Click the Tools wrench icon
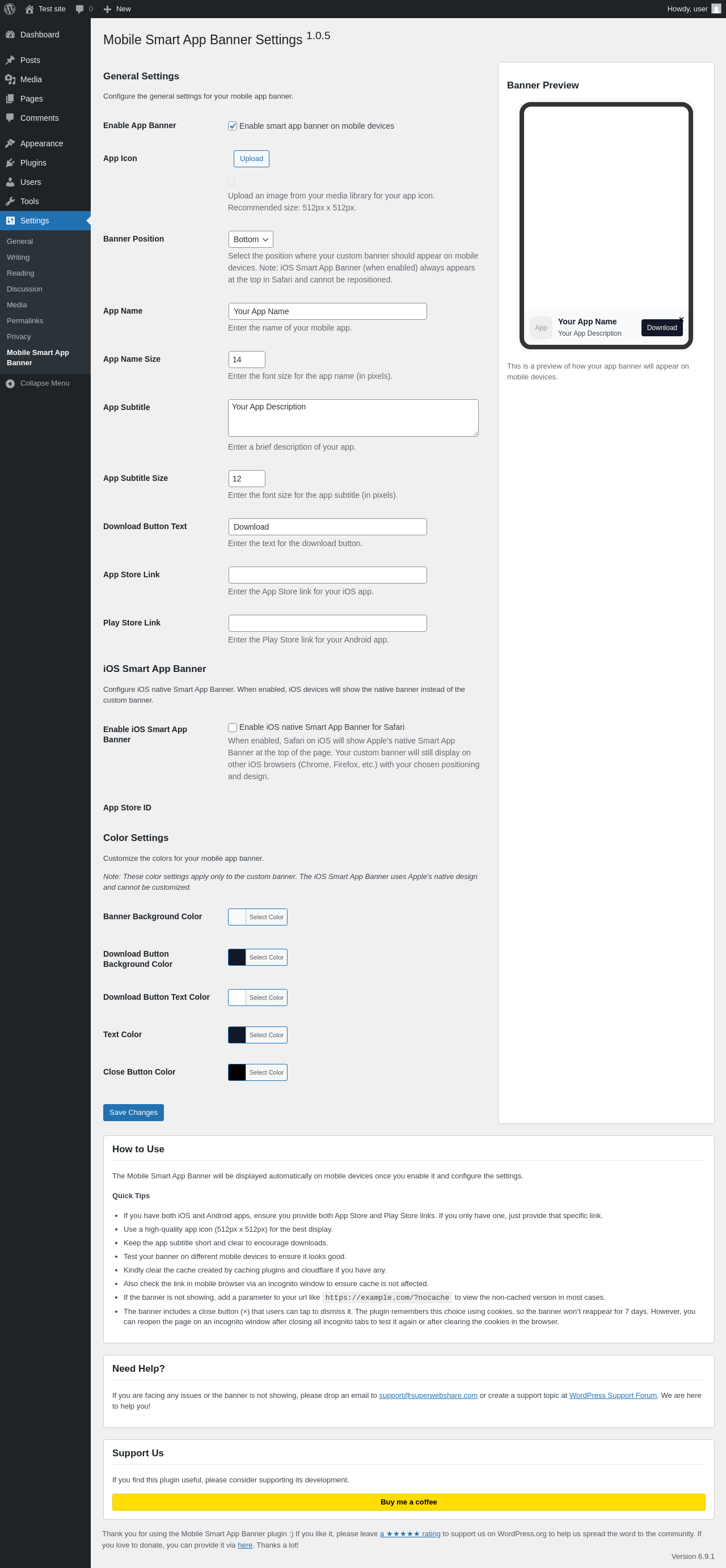The height and width of the screenshot is (1568, 726). click(10, 201)
